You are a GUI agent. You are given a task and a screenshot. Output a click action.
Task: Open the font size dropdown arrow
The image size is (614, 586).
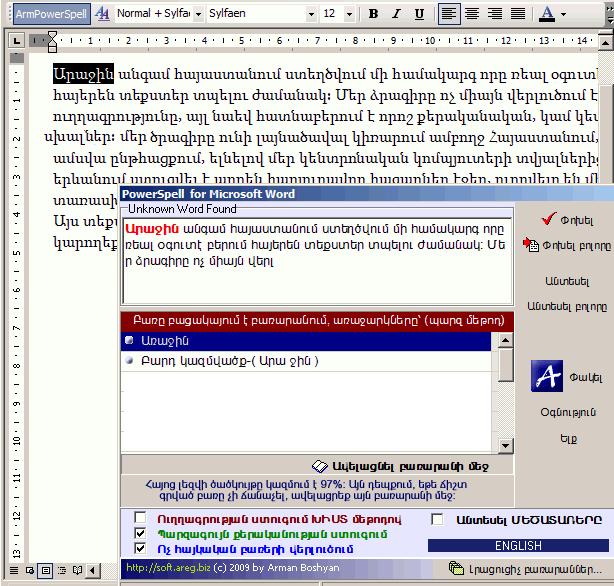(349, 14)
